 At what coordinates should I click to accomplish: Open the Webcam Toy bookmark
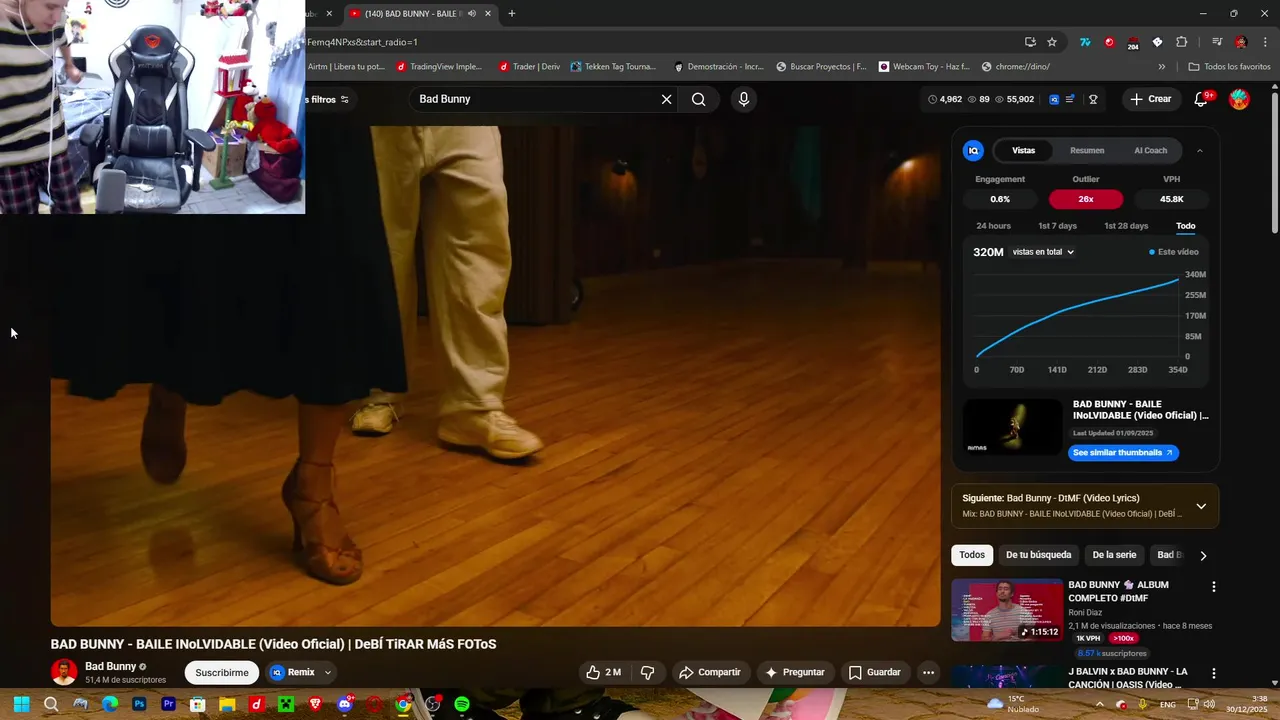(x=924, y=67)
